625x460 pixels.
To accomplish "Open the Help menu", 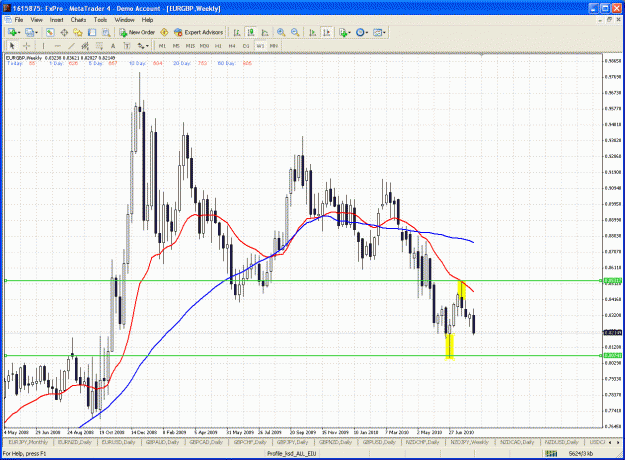I will pos(147,20).
